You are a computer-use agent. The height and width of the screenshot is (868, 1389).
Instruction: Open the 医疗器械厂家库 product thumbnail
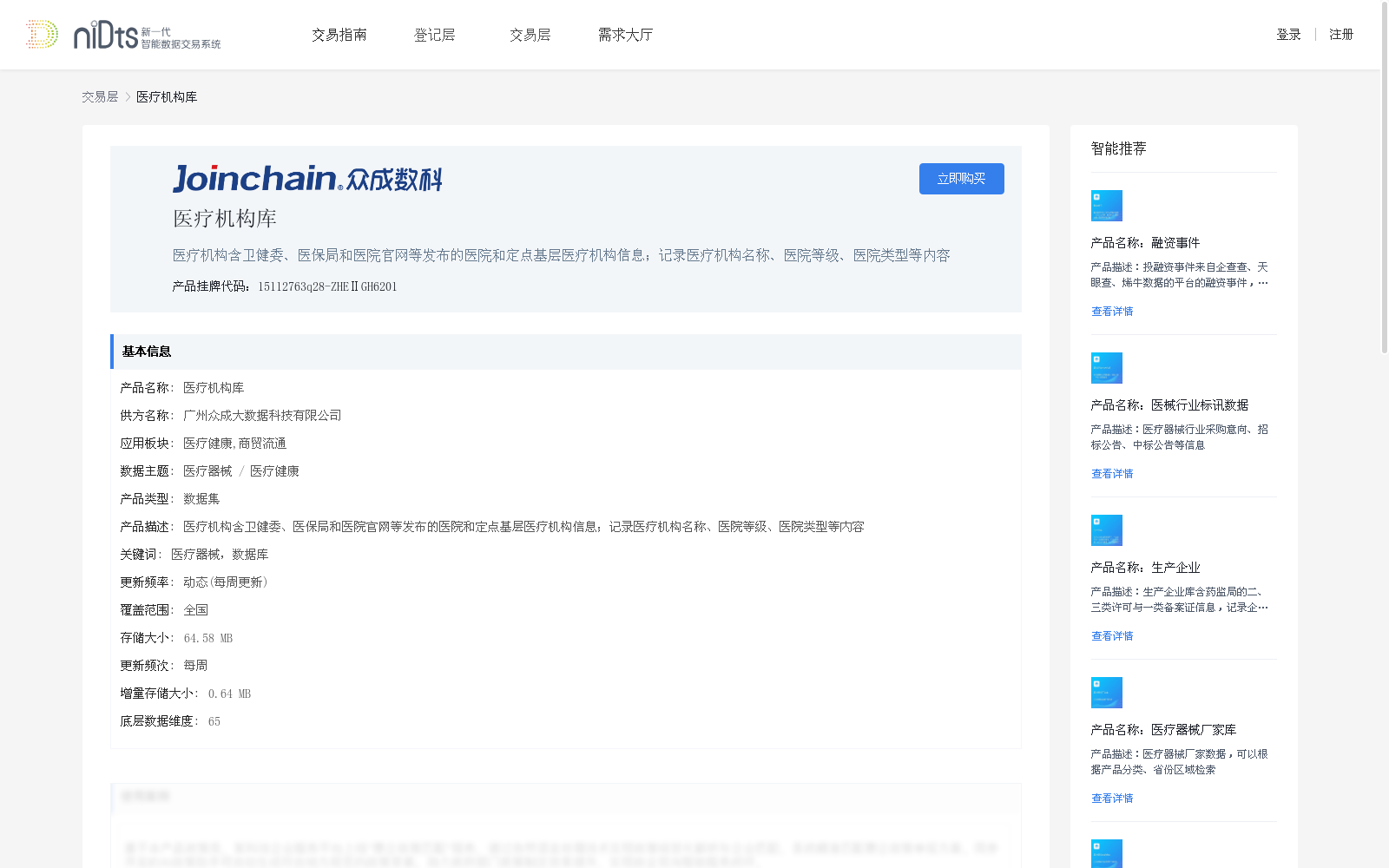[x=1107, y=693]
